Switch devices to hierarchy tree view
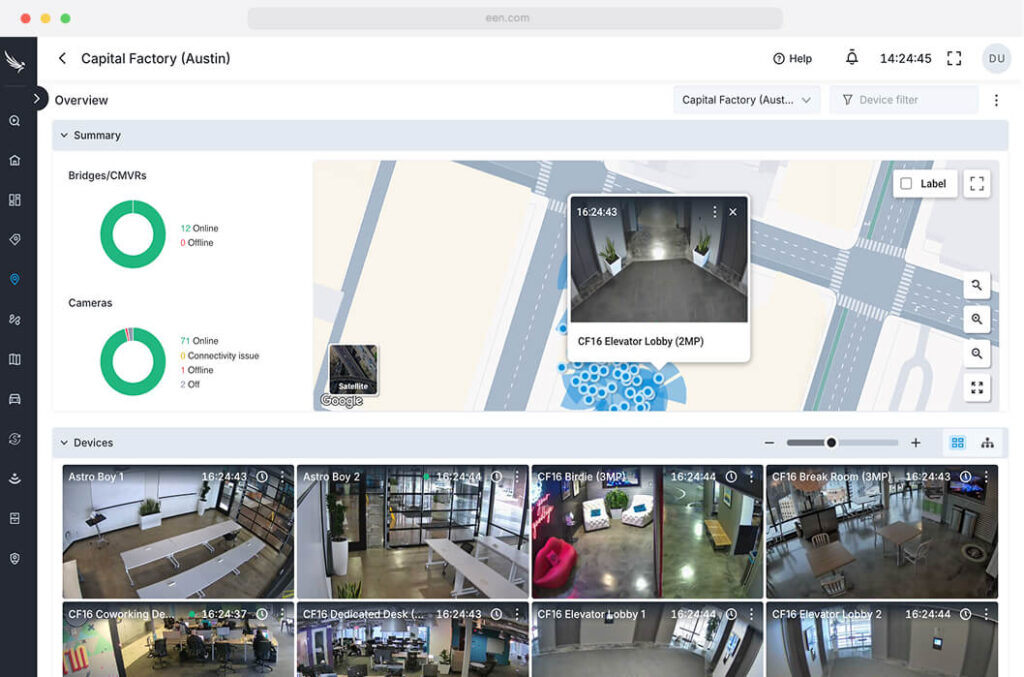The width and height of the screenshot is (1024, 677). point(987,443)
